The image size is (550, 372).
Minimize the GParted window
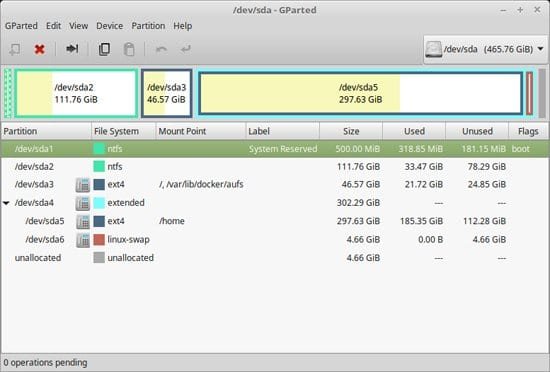(x=503, y=10)
